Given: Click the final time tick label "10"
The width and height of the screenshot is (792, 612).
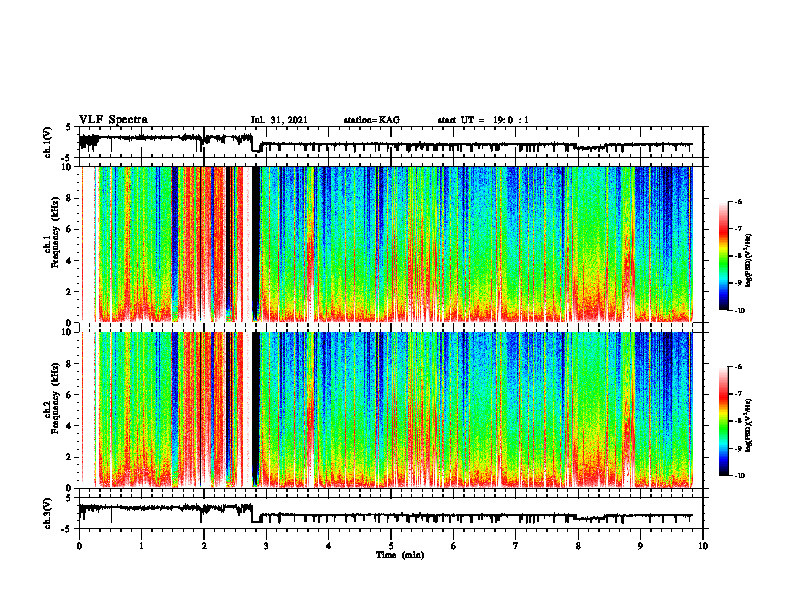Looking at the screenshot, I should coord(703,546).
